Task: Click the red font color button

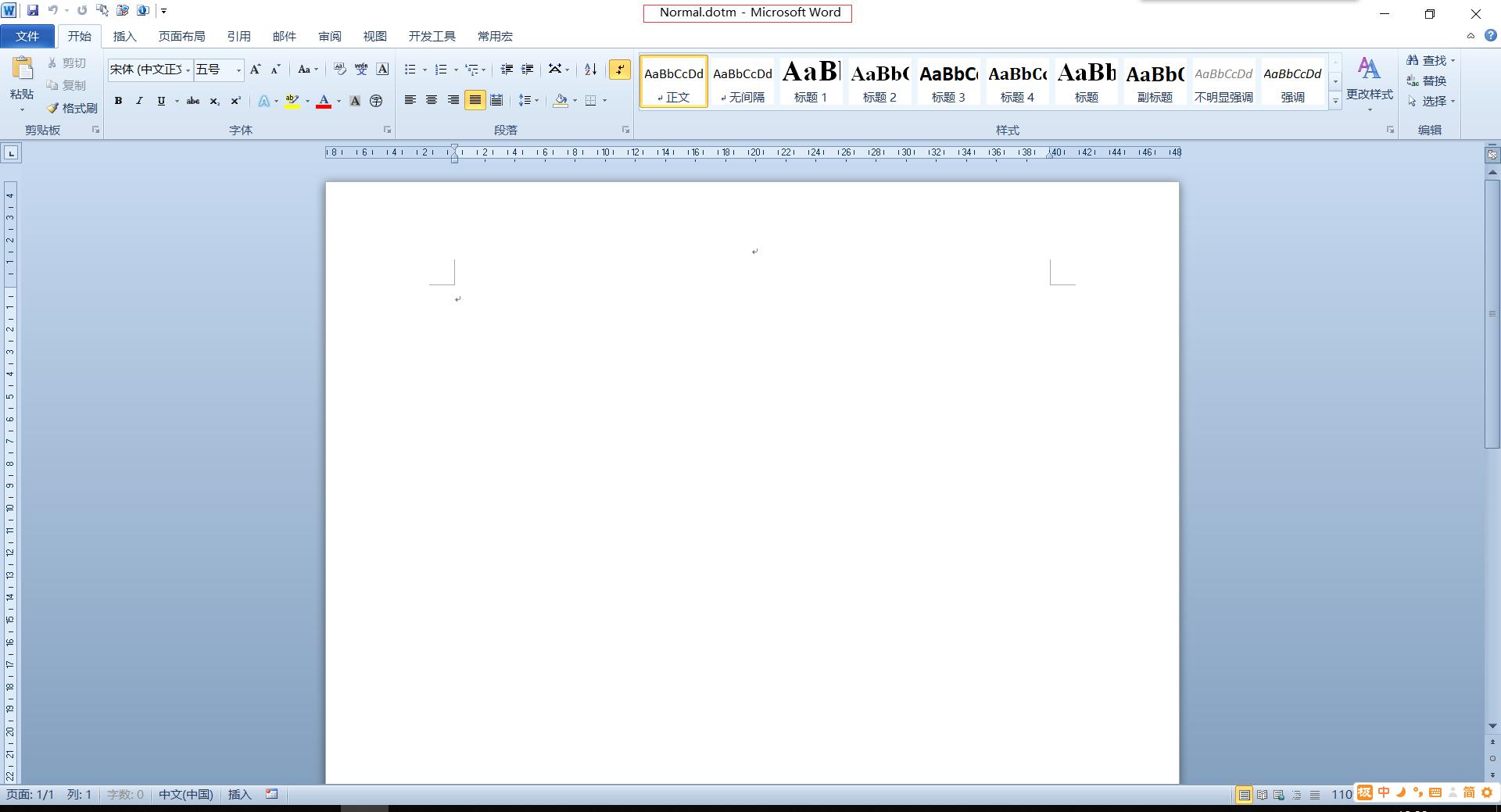Action: coord(324,101)
